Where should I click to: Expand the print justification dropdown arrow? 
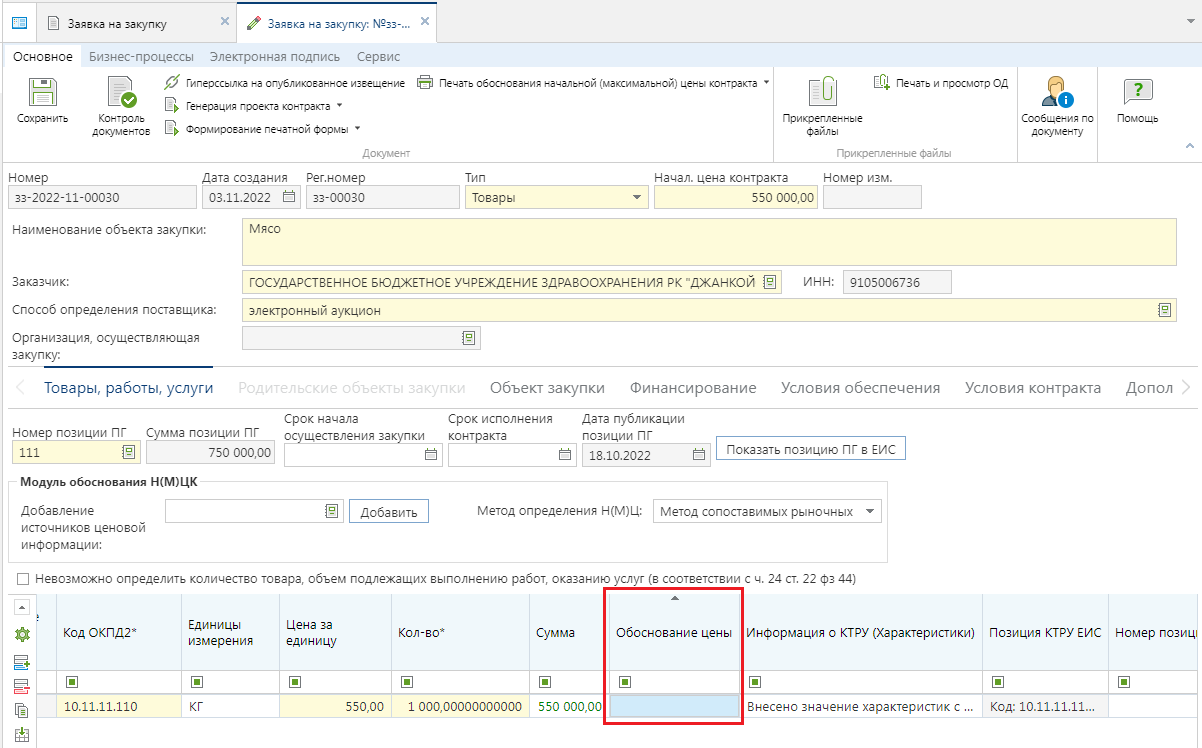pos(767,83)
